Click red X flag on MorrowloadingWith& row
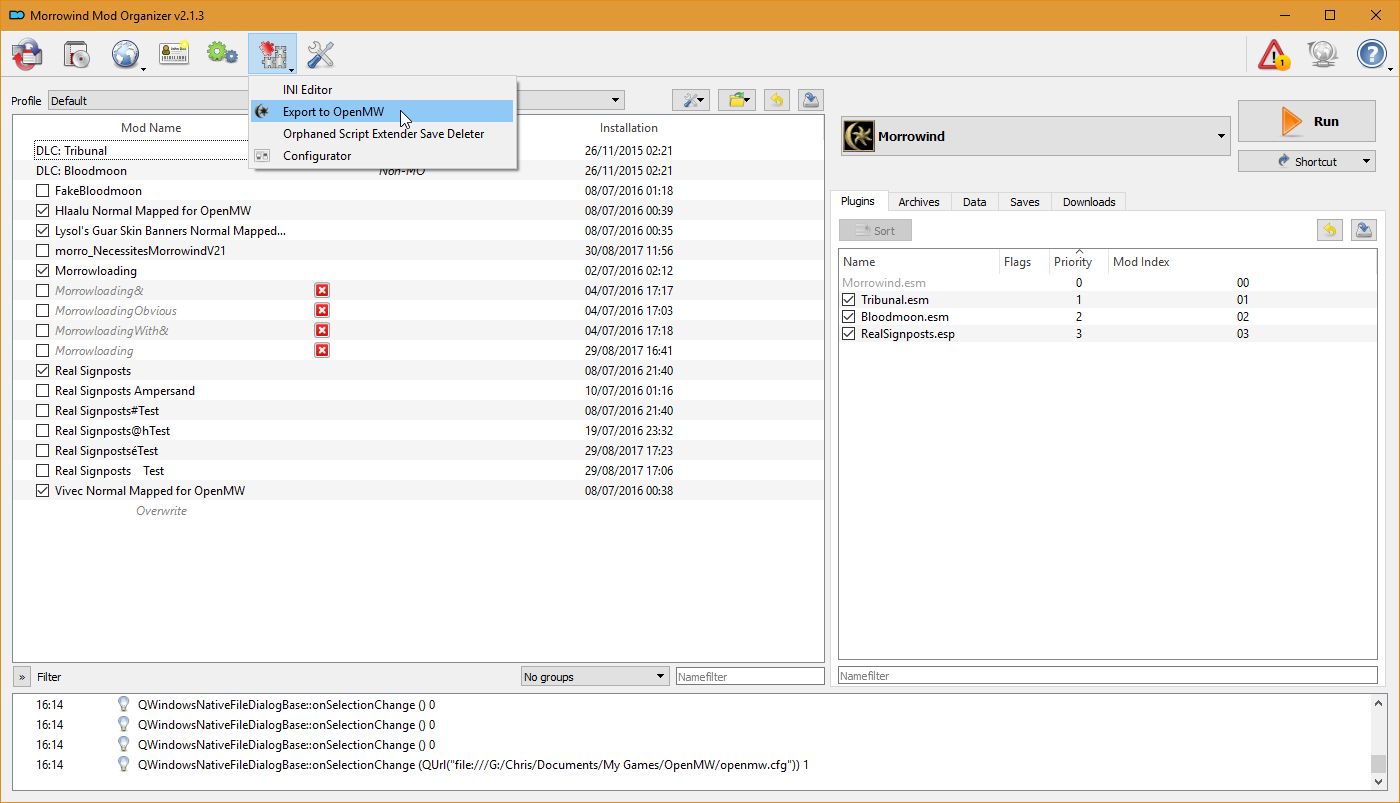The width and height of the screenshot is (1400, 803). point(322,330)
